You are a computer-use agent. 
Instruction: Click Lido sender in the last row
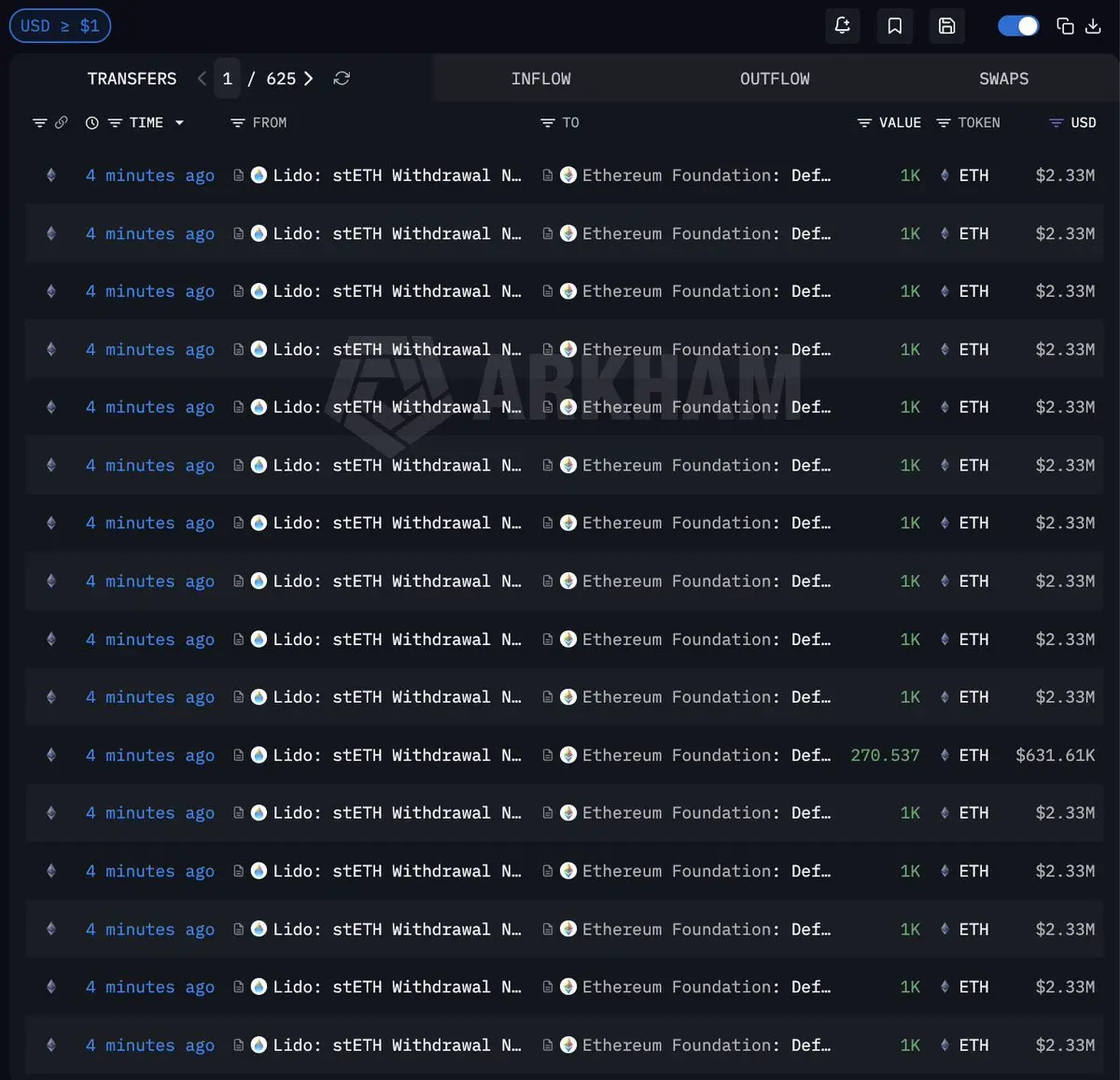click(x=397, y=1045)
